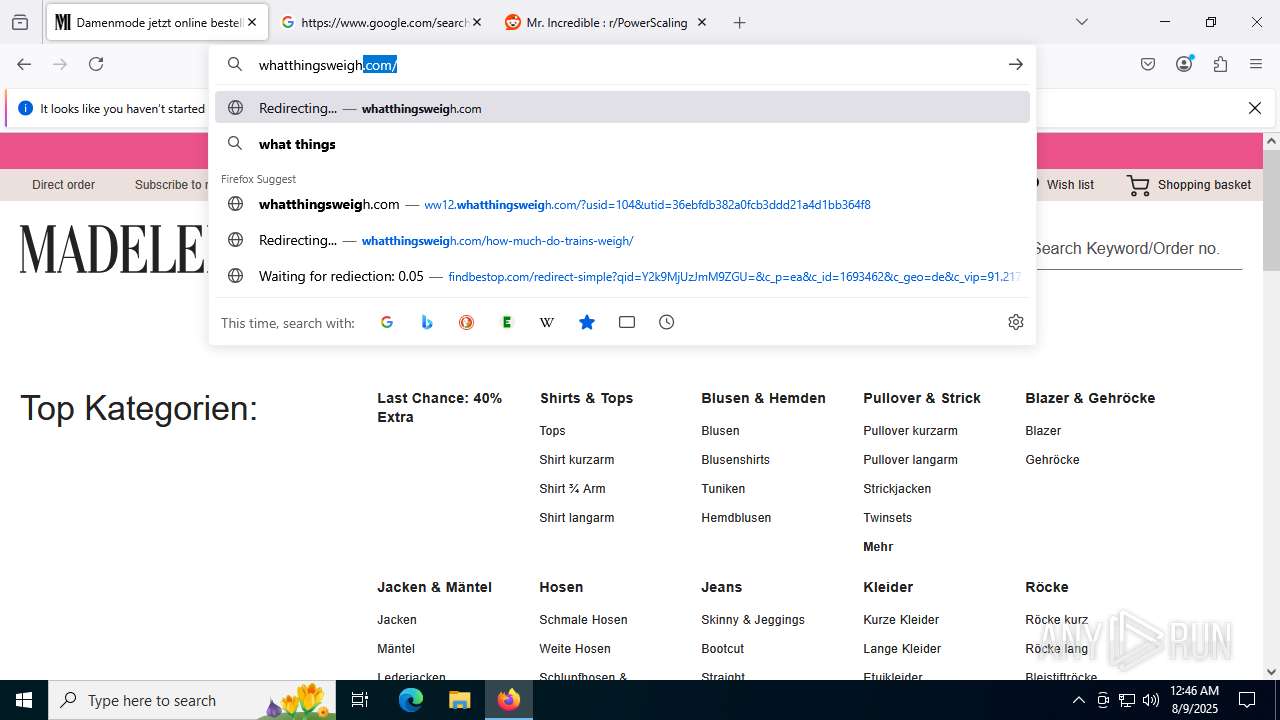Open volume control in system tray
This screenshot has height=720, width=1280.
click(x=1151, y=700)
